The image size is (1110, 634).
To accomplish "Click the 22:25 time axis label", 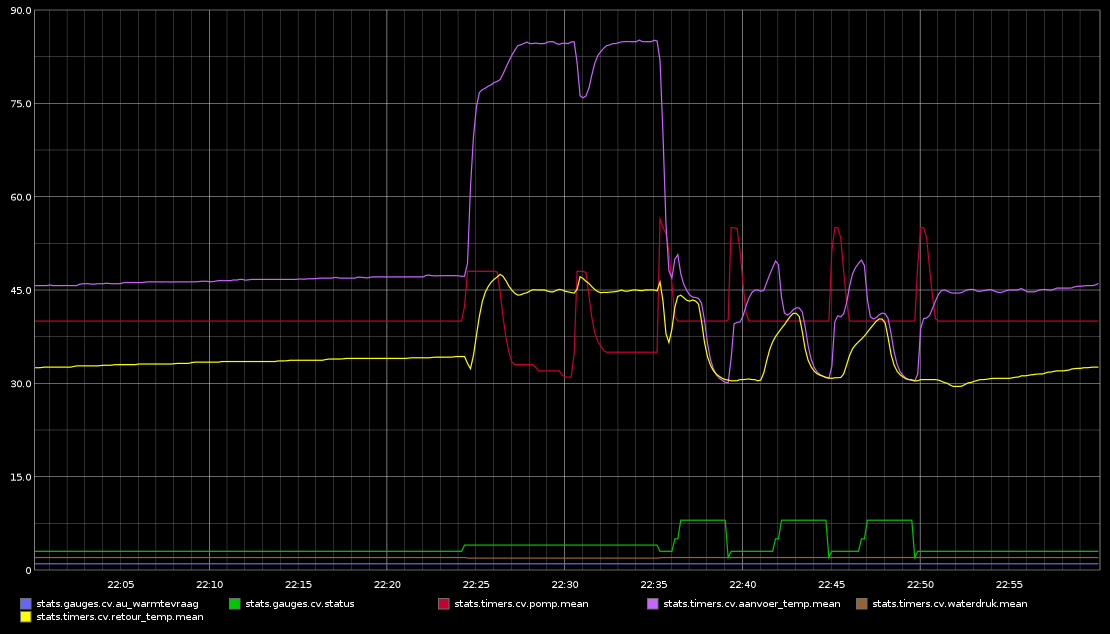I will pyautogui.click(x=476, y=584).
